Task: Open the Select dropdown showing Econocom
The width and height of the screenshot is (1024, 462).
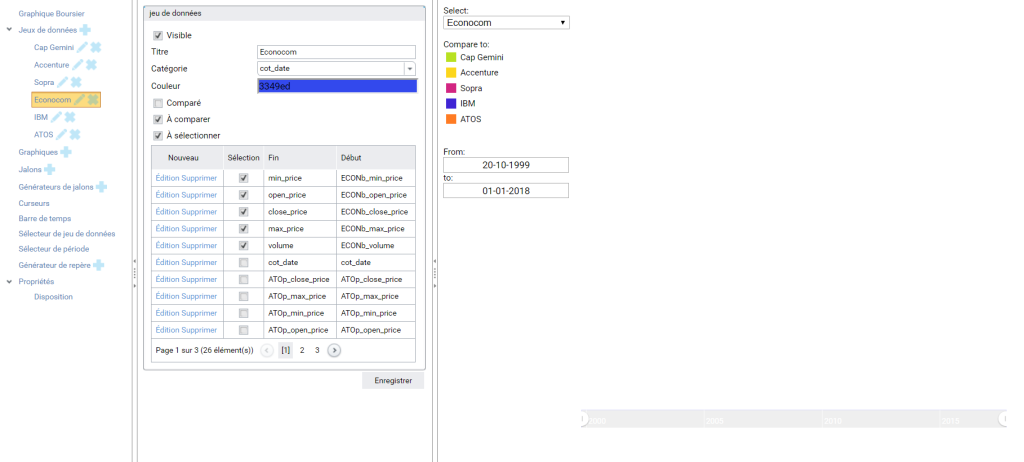Action: point(506,23)
